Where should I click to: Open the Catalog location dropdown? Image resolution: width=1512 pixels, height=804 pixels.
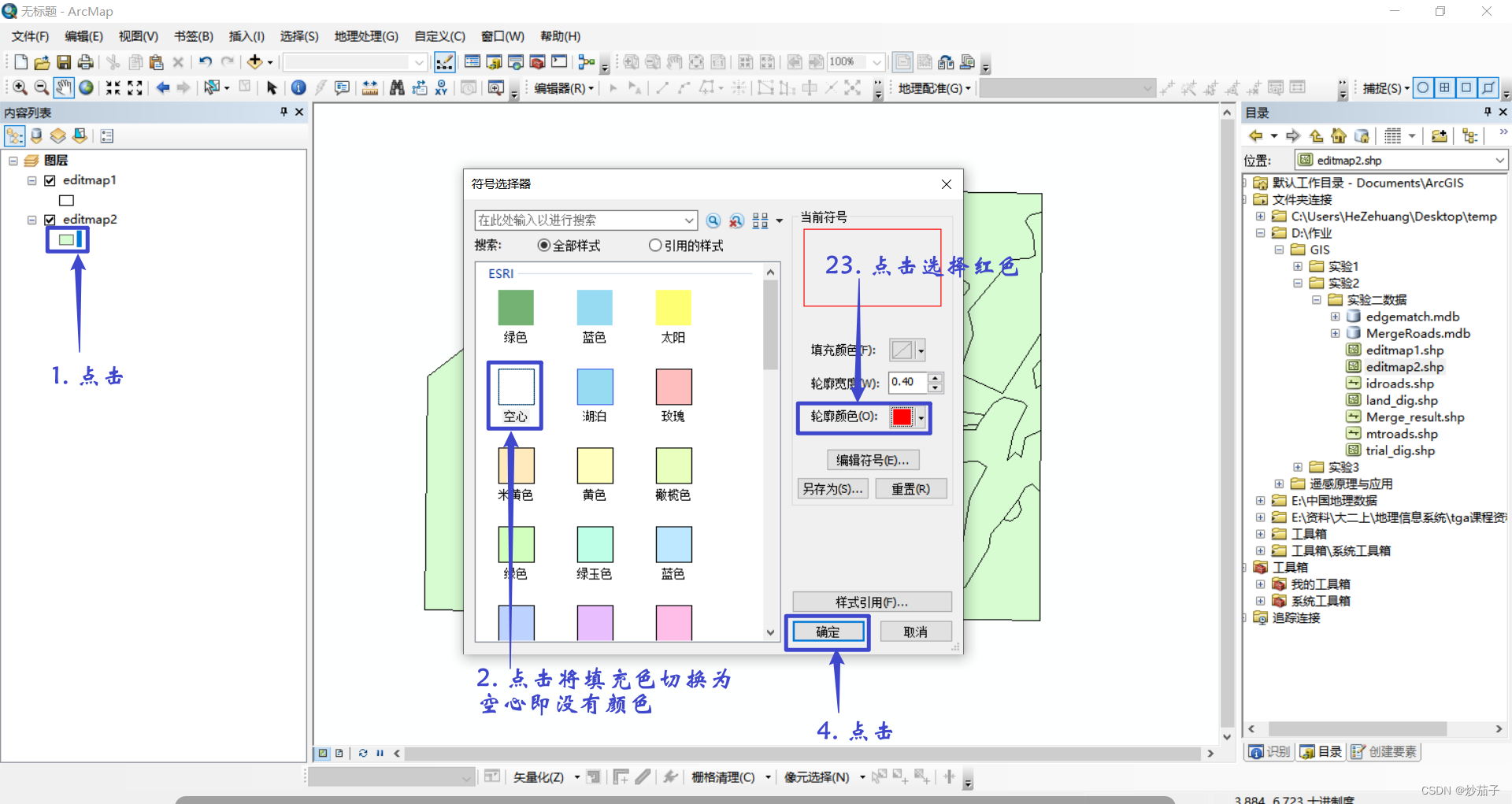[x=1499, y=161]
